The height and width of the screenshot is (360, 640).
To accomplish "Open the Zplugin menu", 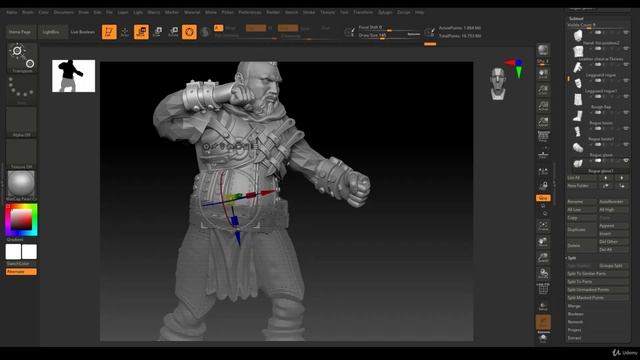I will pyautogui.click(x=385, y=12).
